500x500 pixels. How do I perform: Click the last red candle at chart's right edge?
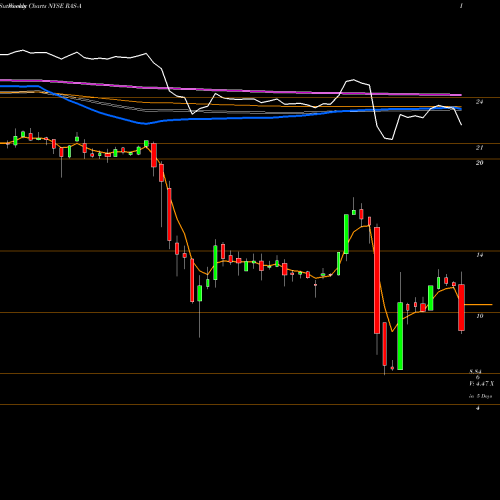(461, 307)
